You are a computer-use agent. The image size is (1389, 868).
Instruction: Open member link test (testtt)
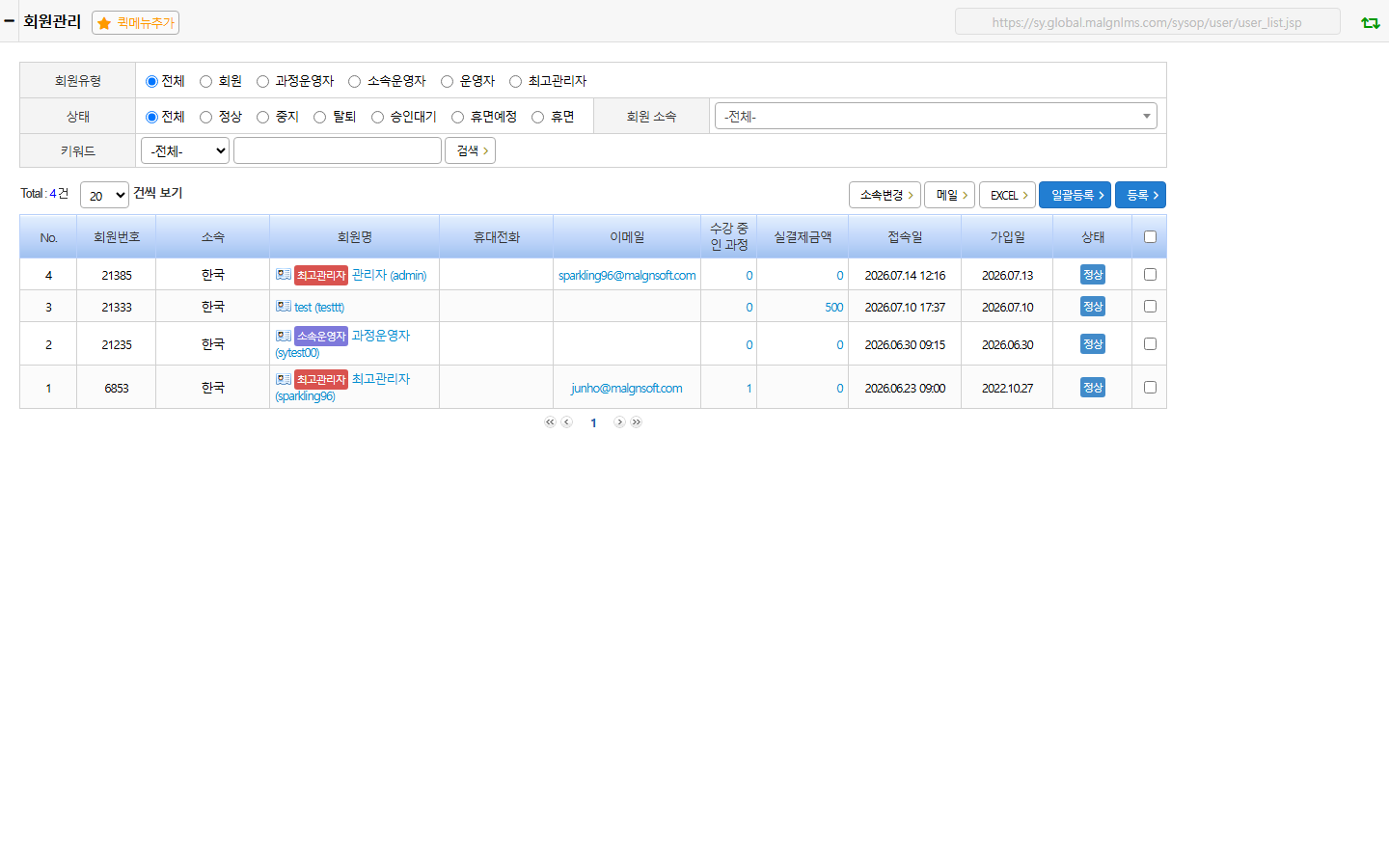[319, 308]
